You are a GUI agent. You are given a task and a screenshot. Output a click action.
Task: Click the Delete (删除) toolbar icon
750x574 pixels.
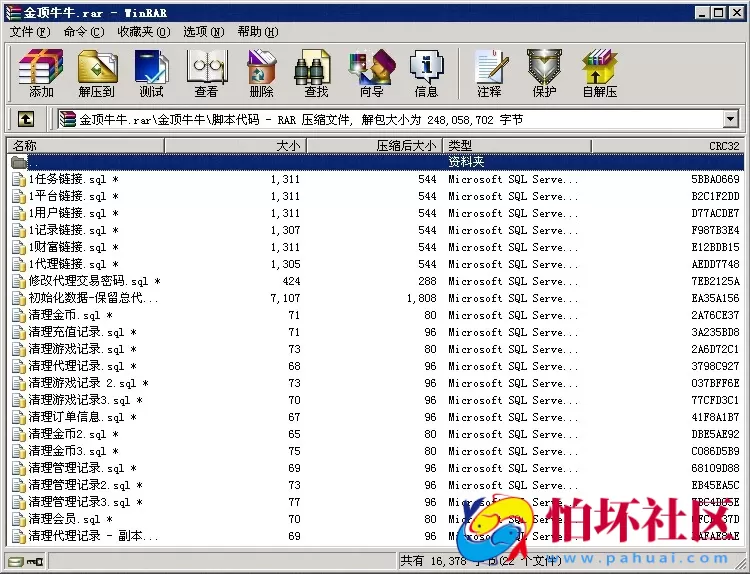(261, 73)
